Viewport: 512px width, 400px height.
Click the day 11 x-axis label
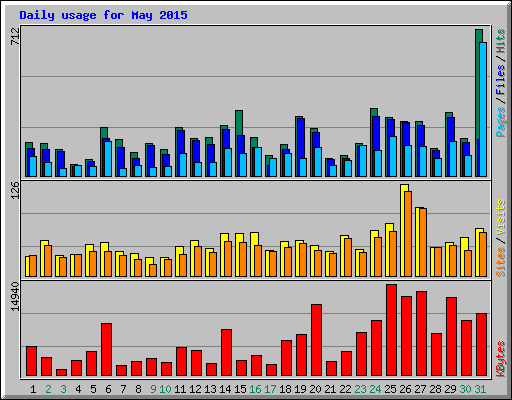click(x=180, y=389)
